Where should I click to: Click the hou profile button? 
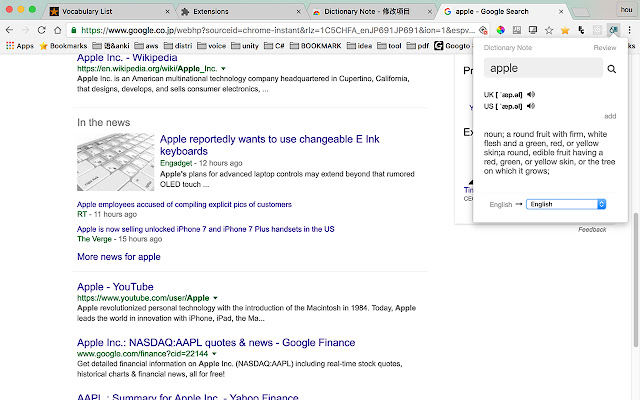click(x=626, y=9)
